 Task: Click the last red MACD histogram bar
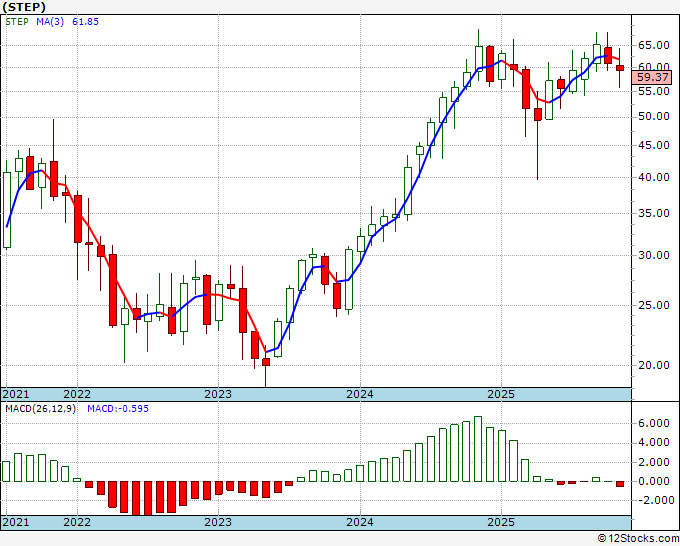point(620,484)
